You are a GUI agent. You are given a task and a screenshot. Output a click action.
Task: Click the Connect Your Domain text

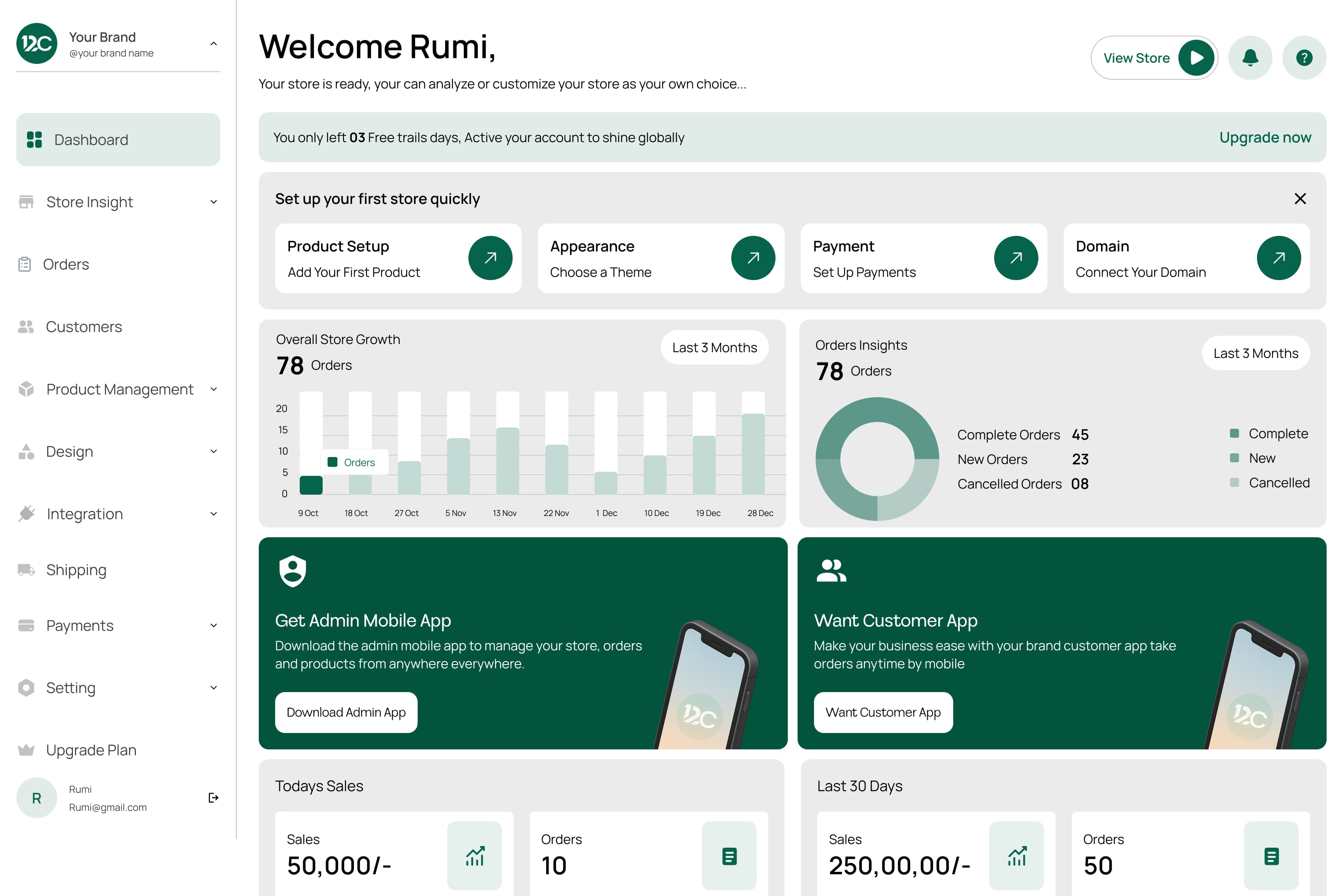pos(1140,272)
